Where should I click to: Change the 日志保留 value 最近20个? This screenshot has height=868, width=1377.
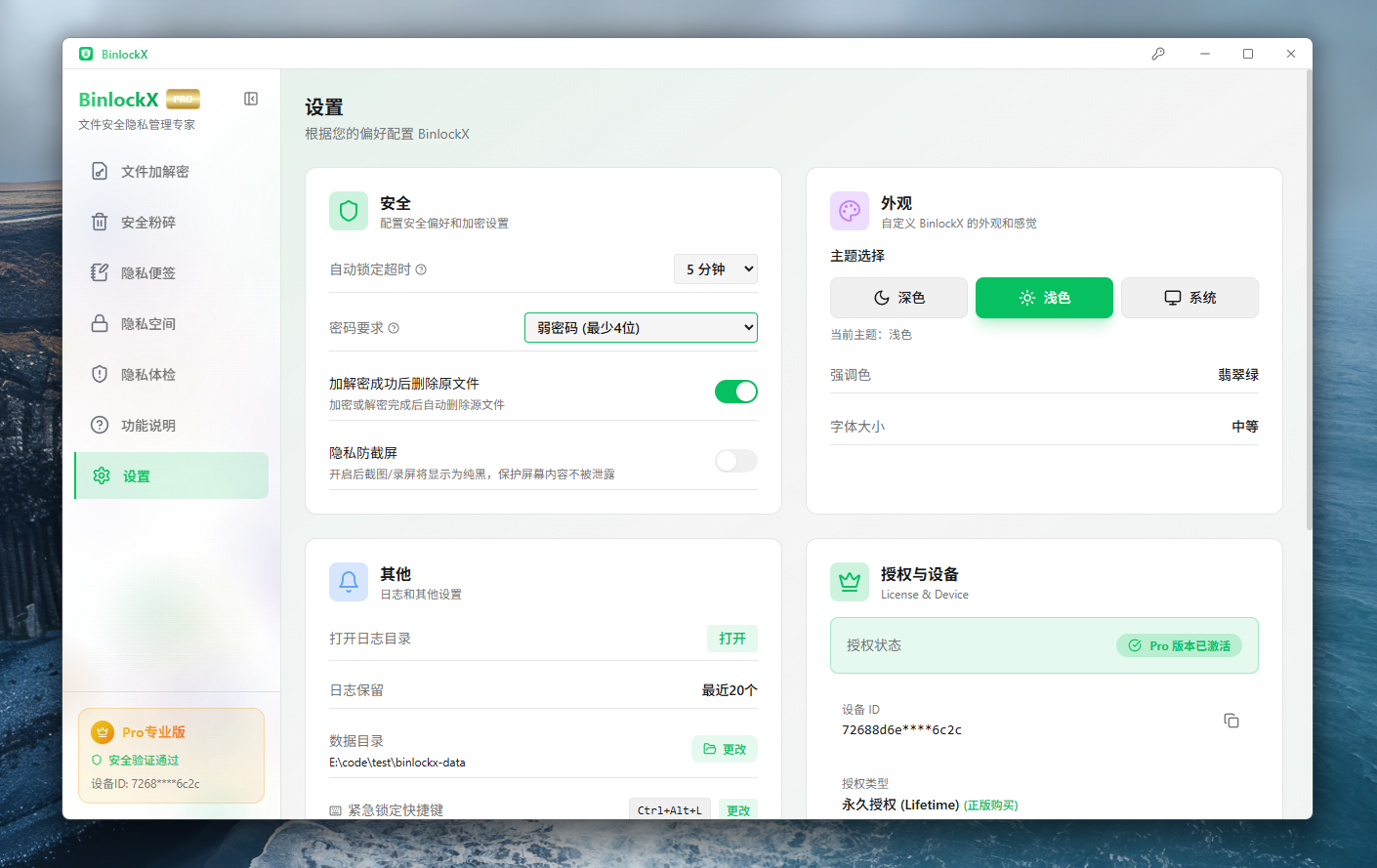pos(730,690)
